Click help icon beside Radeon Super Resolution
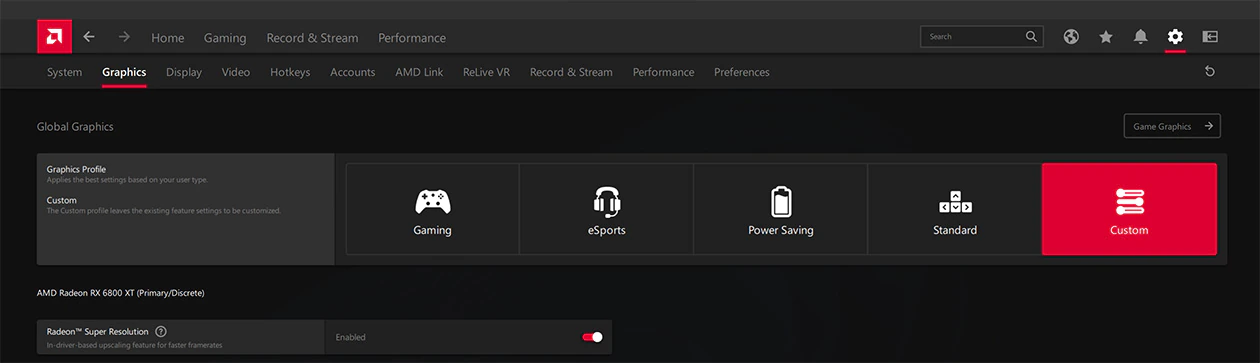 [x=161, y=331]
